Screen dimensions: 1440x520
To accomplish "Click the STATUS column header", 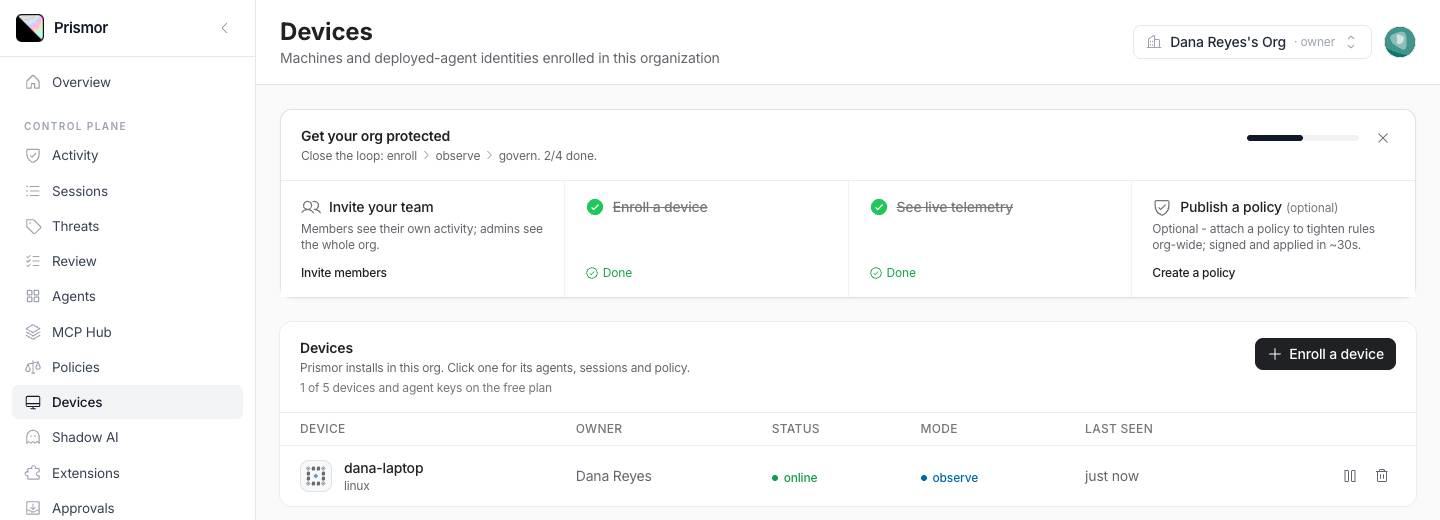I will tap(796, 429).
